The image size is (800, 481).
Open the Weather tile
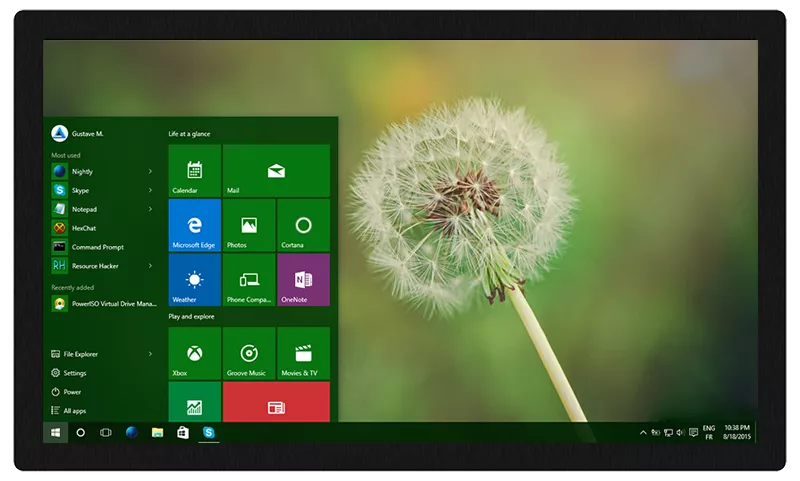(194, 280)
